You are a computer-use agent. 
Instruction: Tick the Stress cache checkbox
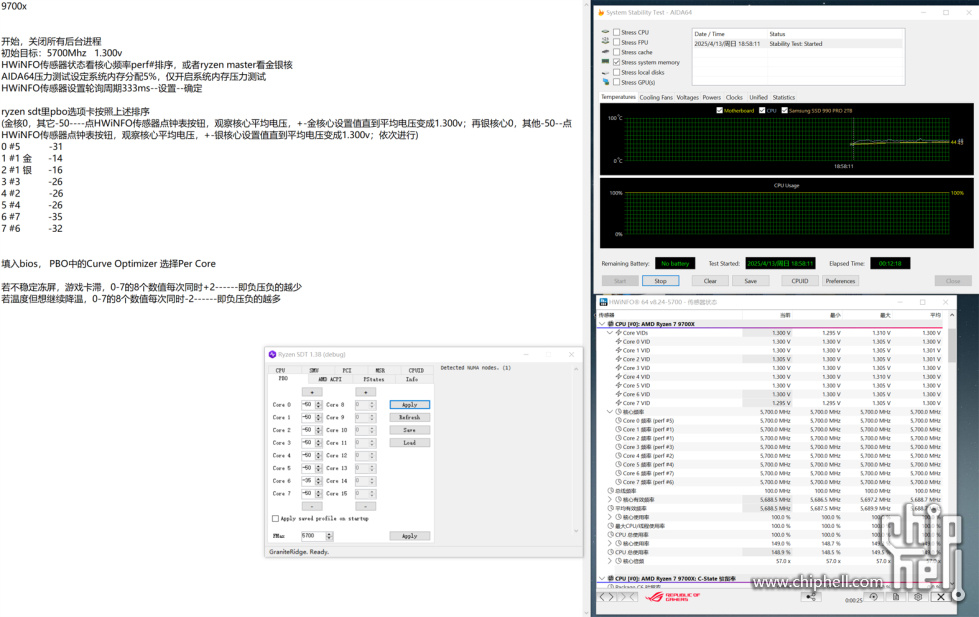[616, 52]
